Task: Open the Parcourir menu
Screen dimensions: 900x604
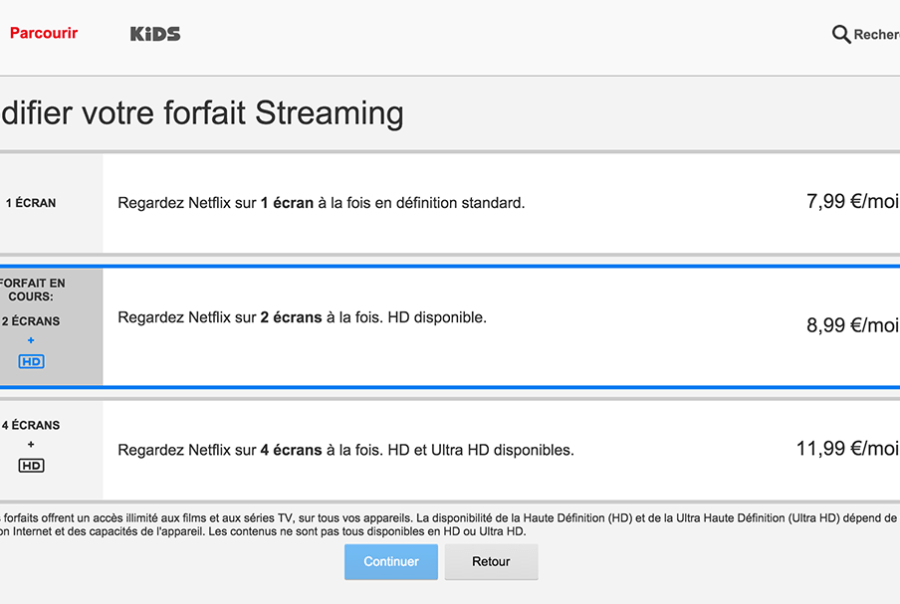Action: pyautogui.click(x=44, y=33)
